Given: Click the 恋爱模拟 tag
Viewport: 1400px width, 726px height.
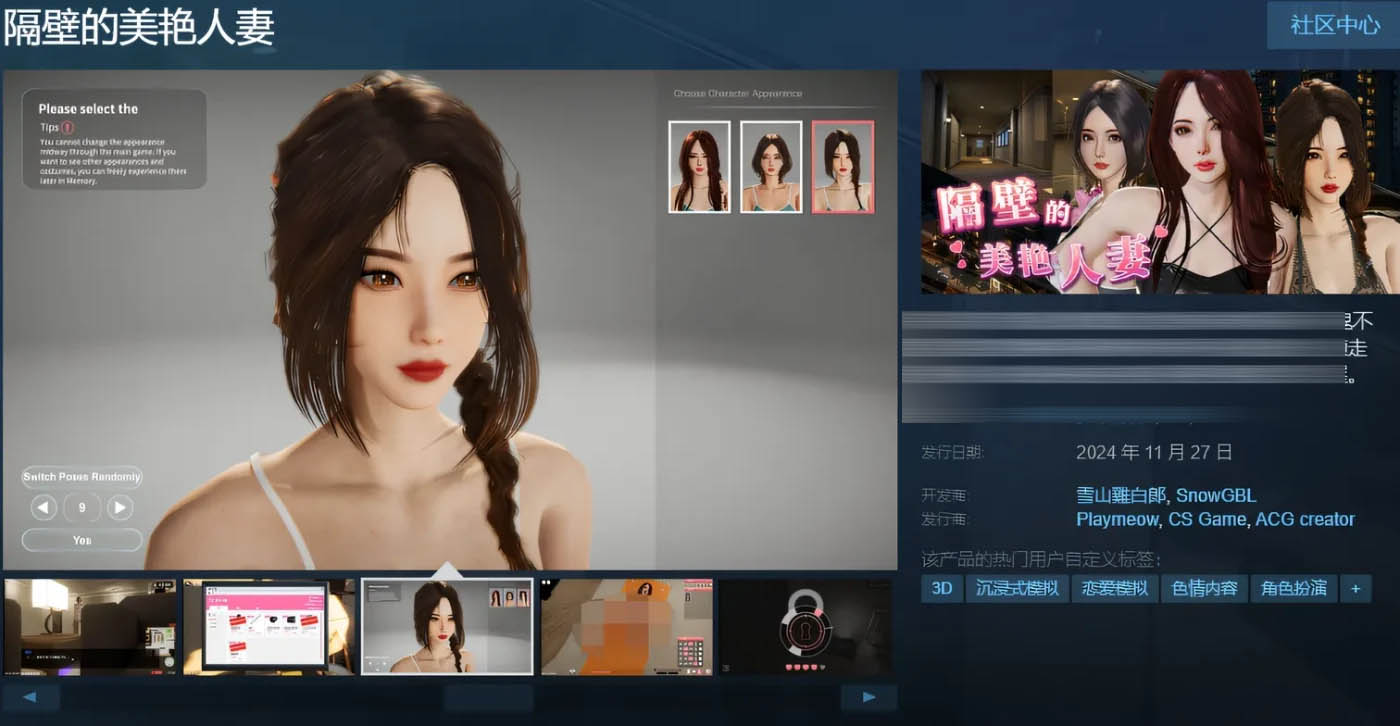Looking at the screenshot, I should [1114, 588].
